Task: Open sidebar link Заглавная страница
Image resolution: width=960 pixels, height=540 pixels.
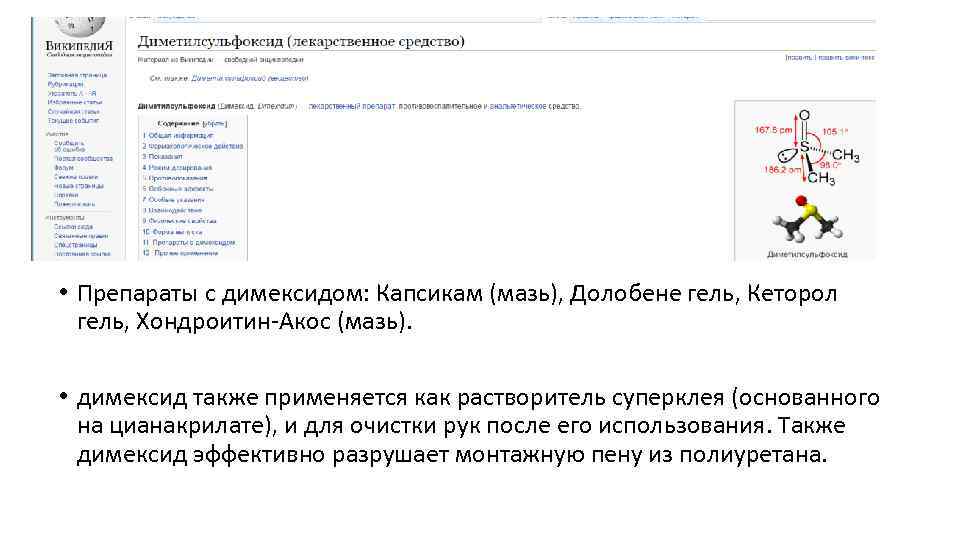Action: [77, 75]
